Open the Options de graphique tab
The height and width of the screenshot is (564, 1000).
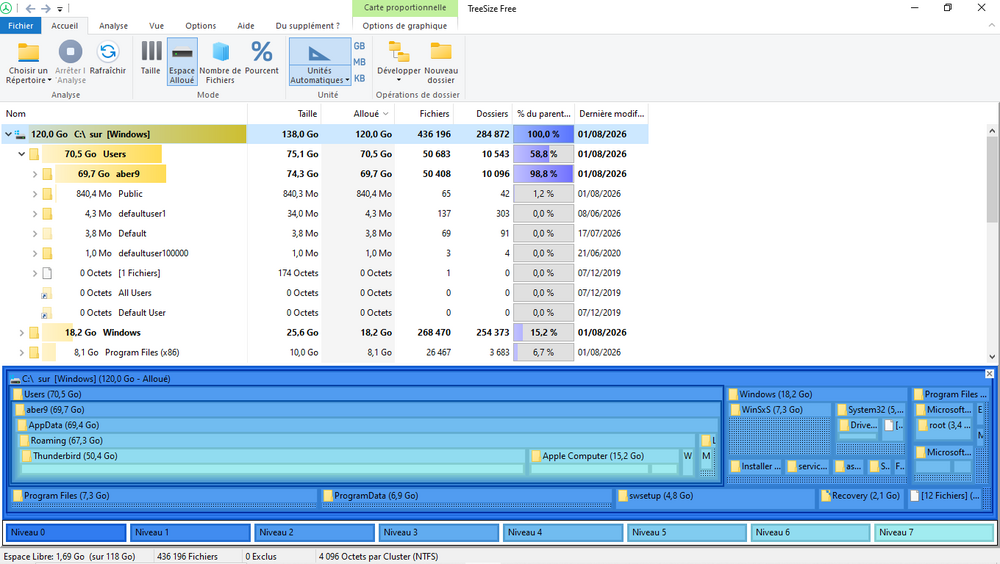point(404,26)
